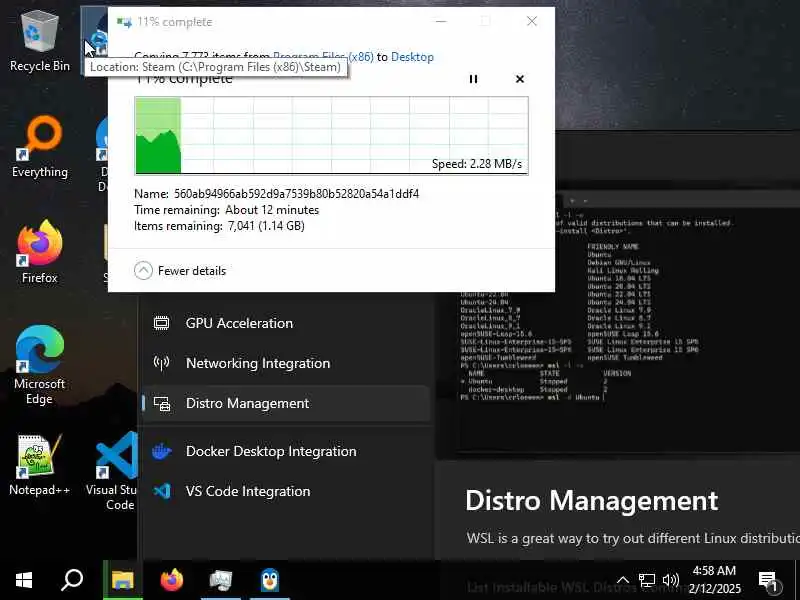800x600 pixels.
Task: Open the network status tray icon
Action: click(647, 580)
